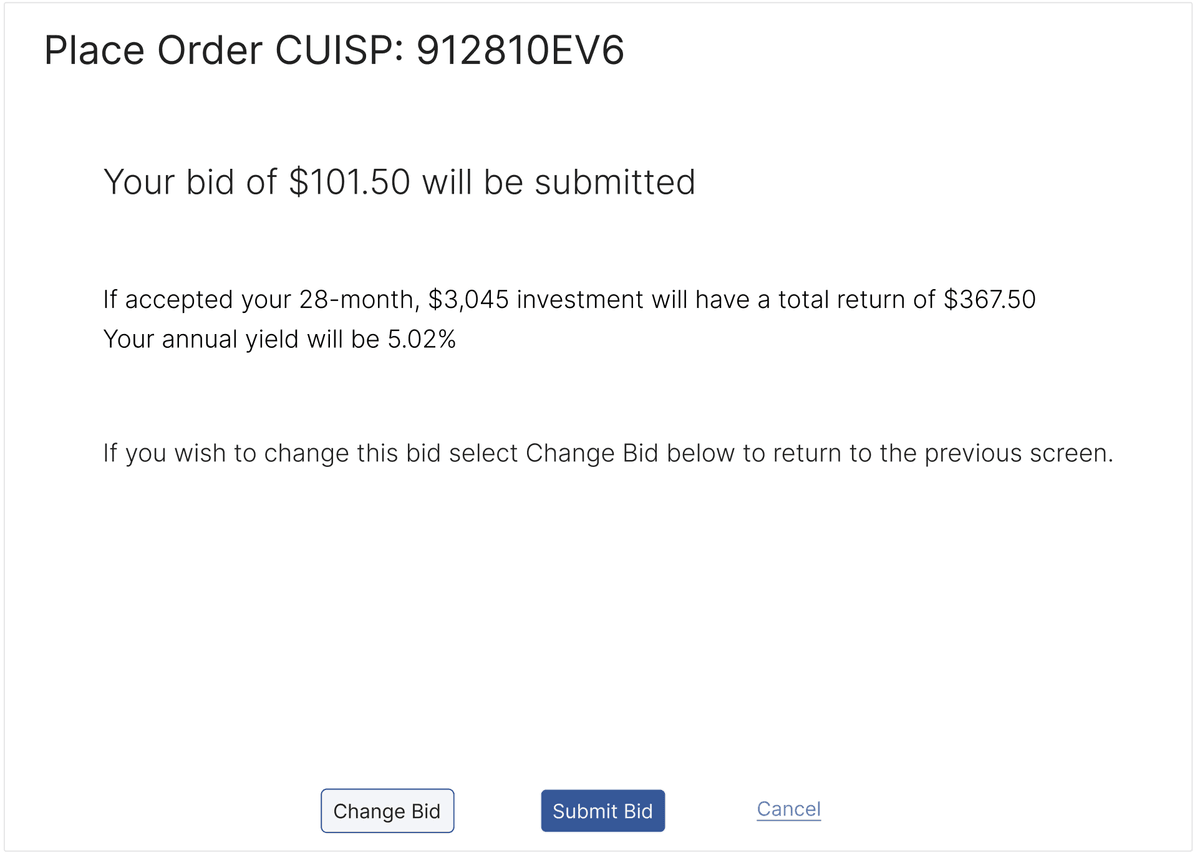Click the 5.02% annual yield figure
The image size is (1200, 859).
pyautogui.click(x=421, y=339)
